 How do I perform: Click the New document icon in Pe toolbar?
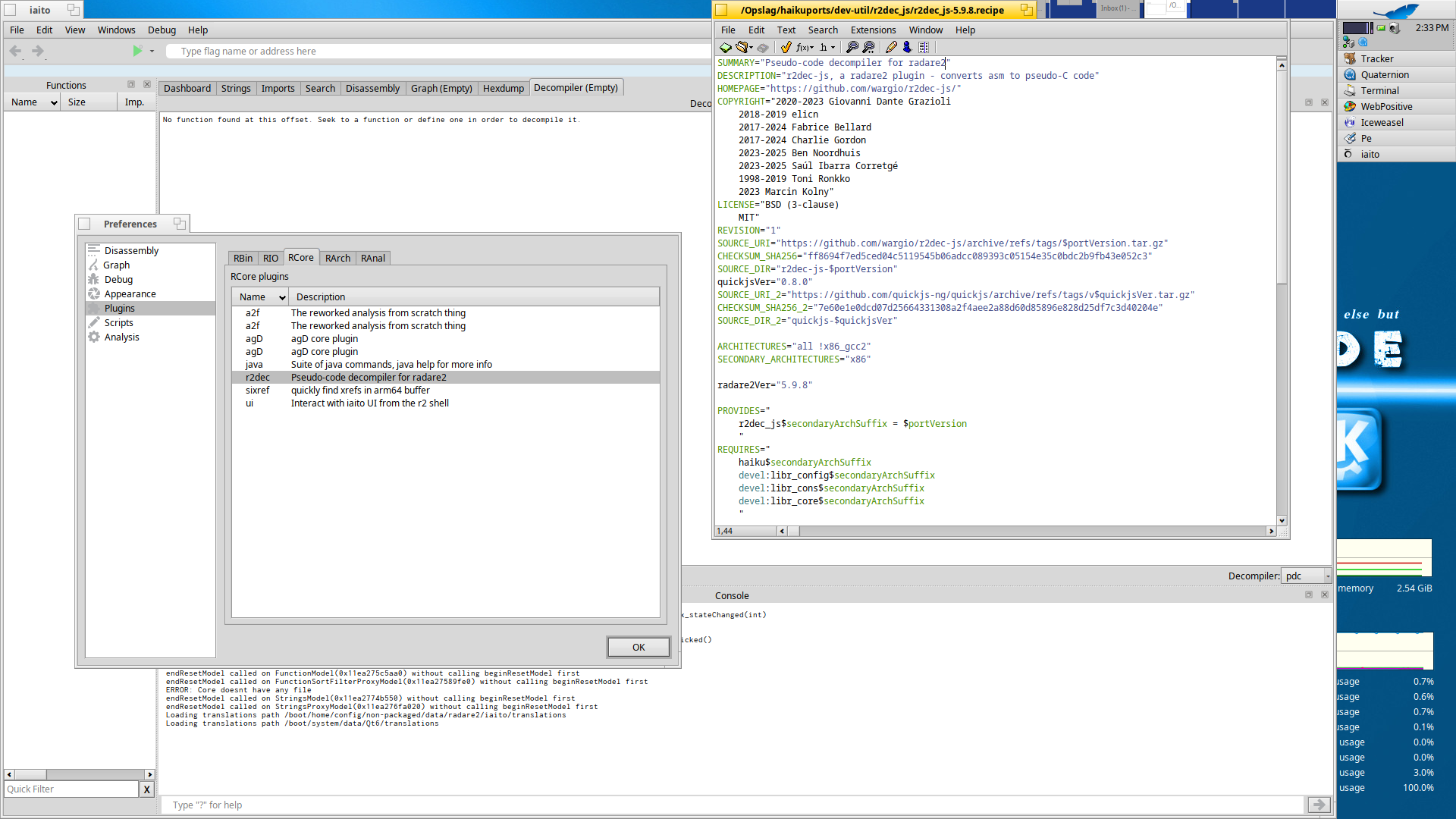coord(726,47)
